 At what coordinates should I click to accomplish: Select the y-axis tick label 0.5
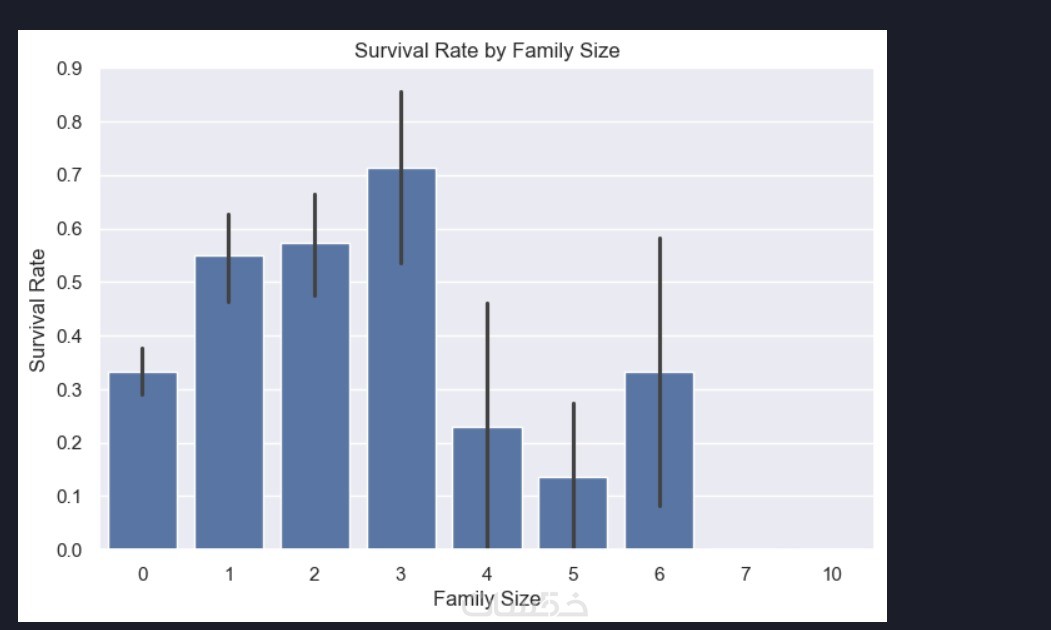(x=70, y=283)
